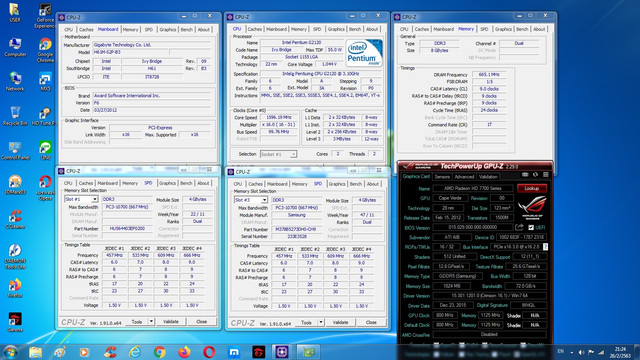Open the GPU-Z hamburger menu icon
640x360 pixels.
pos(546,175)
